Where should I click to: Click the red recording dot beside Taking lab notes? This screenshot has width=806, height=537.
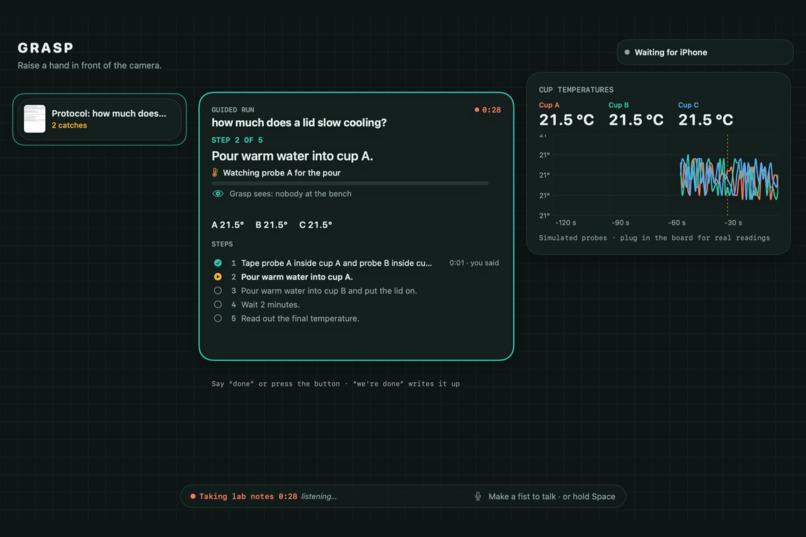tap(193, 496)
